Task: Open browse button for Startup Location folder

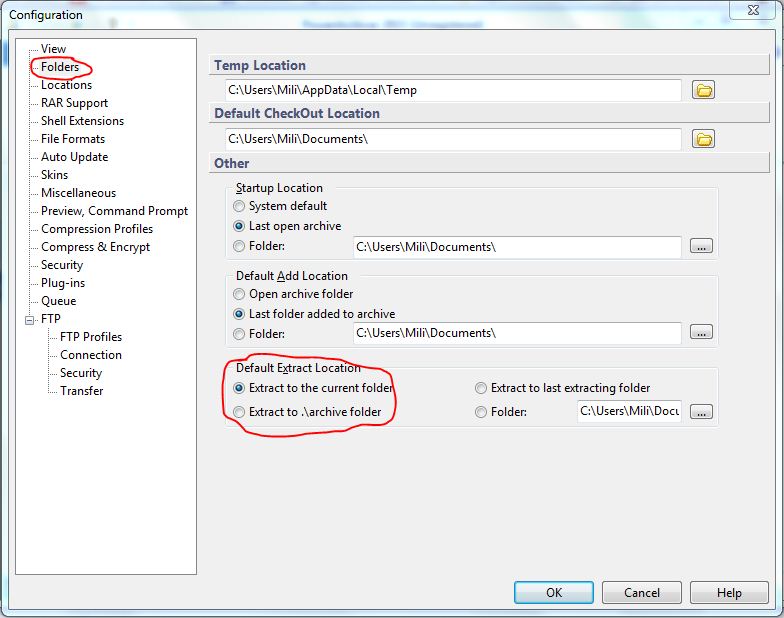Action: click(x=702, y=246)
